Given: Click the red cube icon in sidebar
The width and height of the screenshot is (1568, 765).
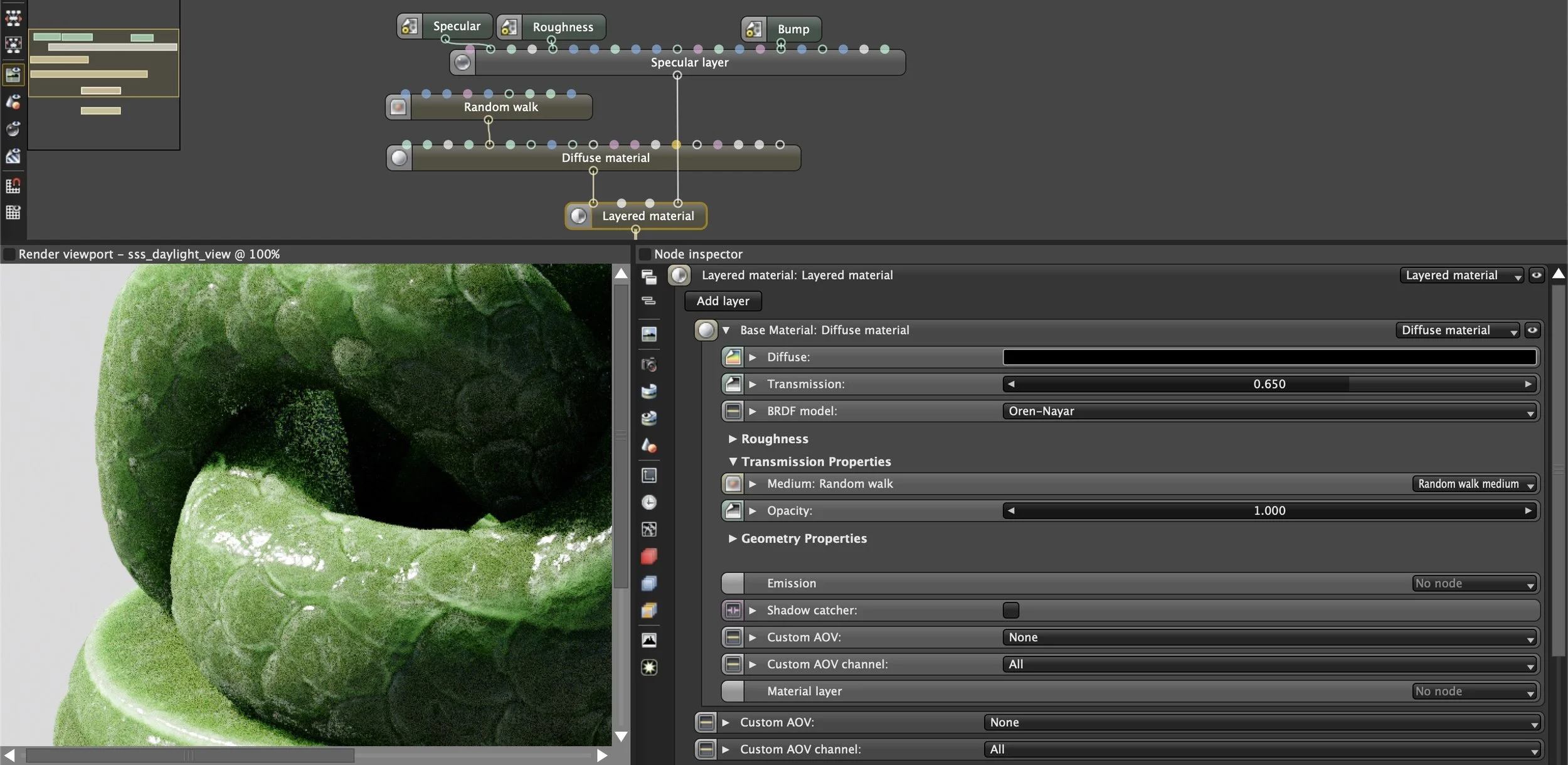Looking at the screenshot, I should click(649, 557).
